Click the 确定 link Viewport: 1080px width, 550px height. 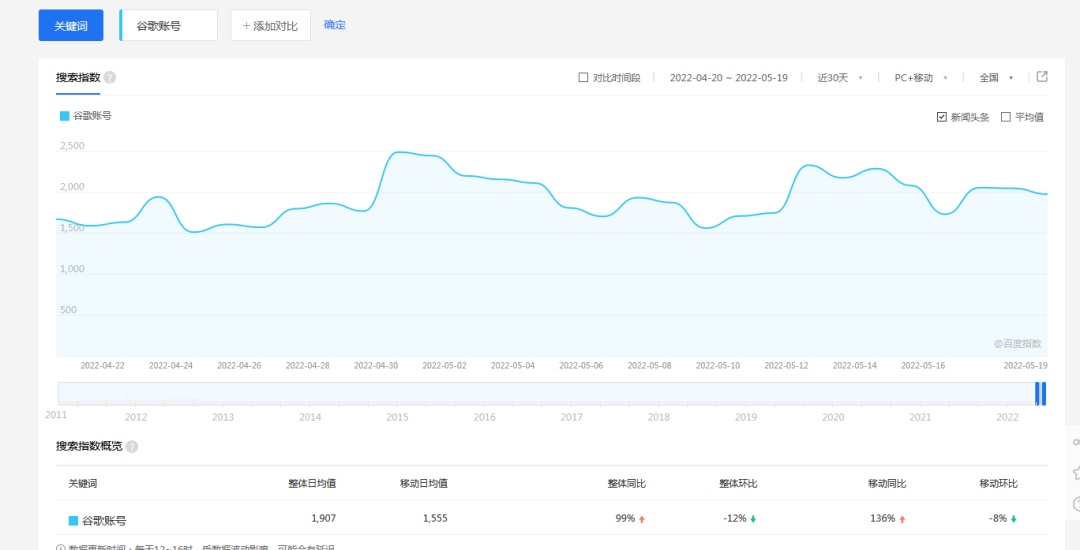[x=335, y=25]
